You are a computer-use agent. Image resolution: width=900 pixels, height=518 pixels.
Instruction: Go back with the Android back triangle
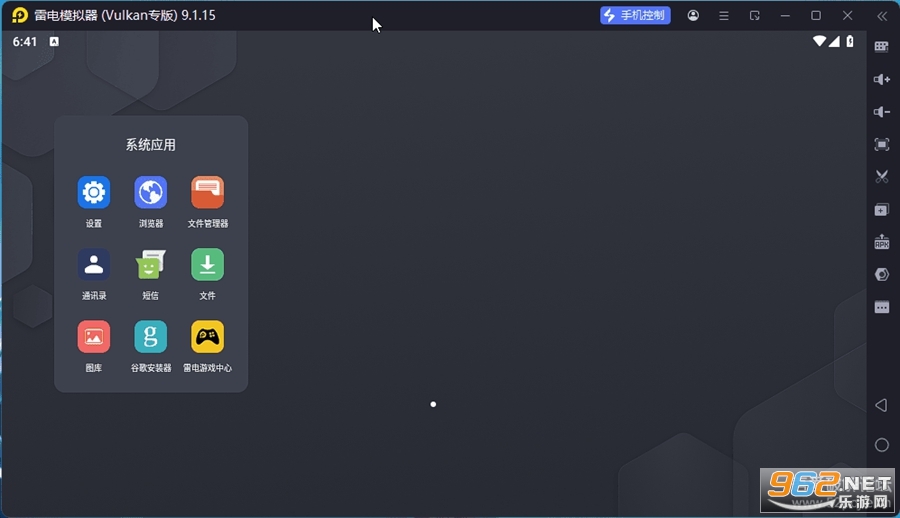tap(881, 405)
